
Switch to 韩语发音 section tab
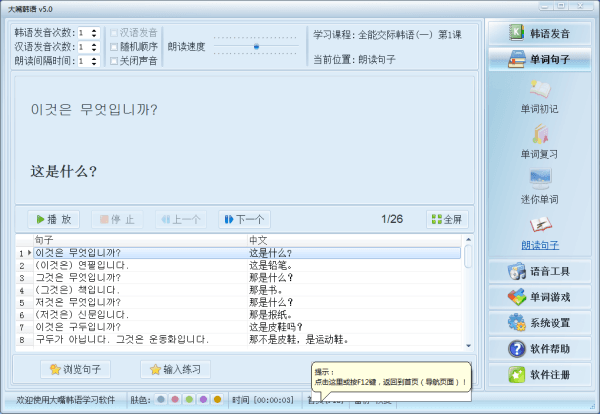(x=539, y=33)
